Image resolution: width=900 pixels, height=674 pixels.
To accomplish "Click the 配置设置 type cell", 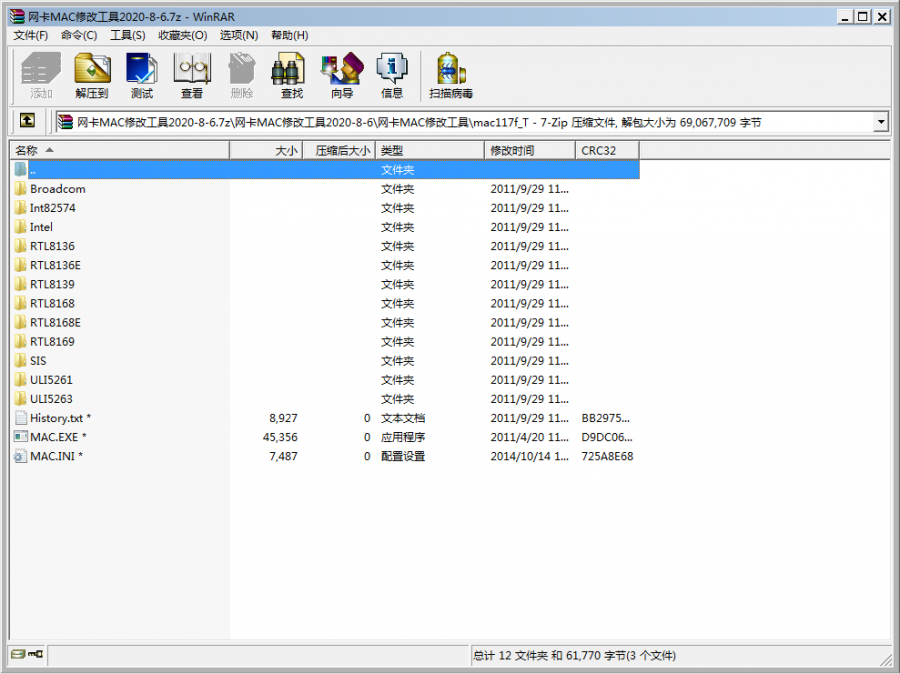I will click(403, 456).
